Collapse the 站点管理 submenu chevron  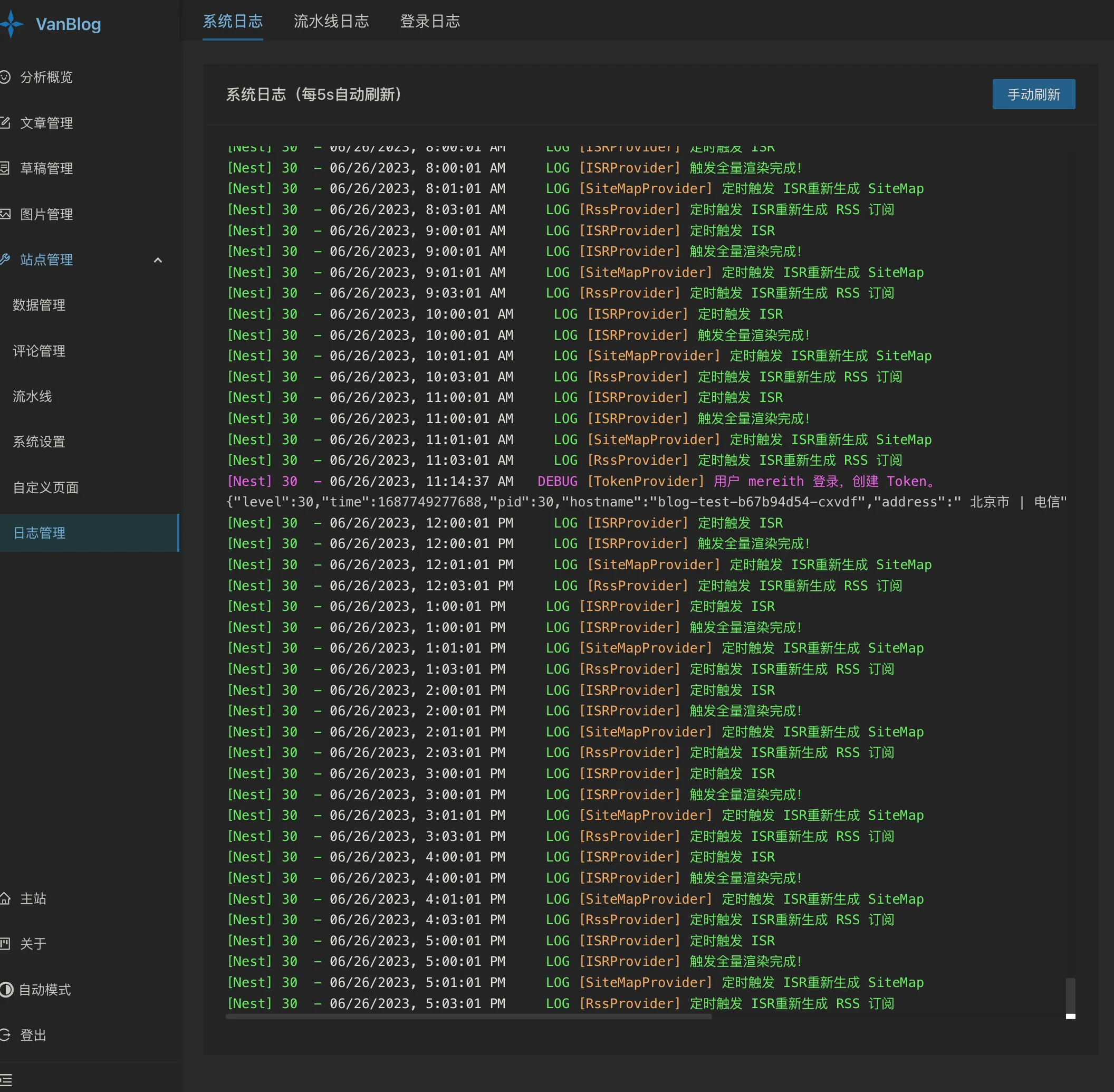tap(158, 260)
